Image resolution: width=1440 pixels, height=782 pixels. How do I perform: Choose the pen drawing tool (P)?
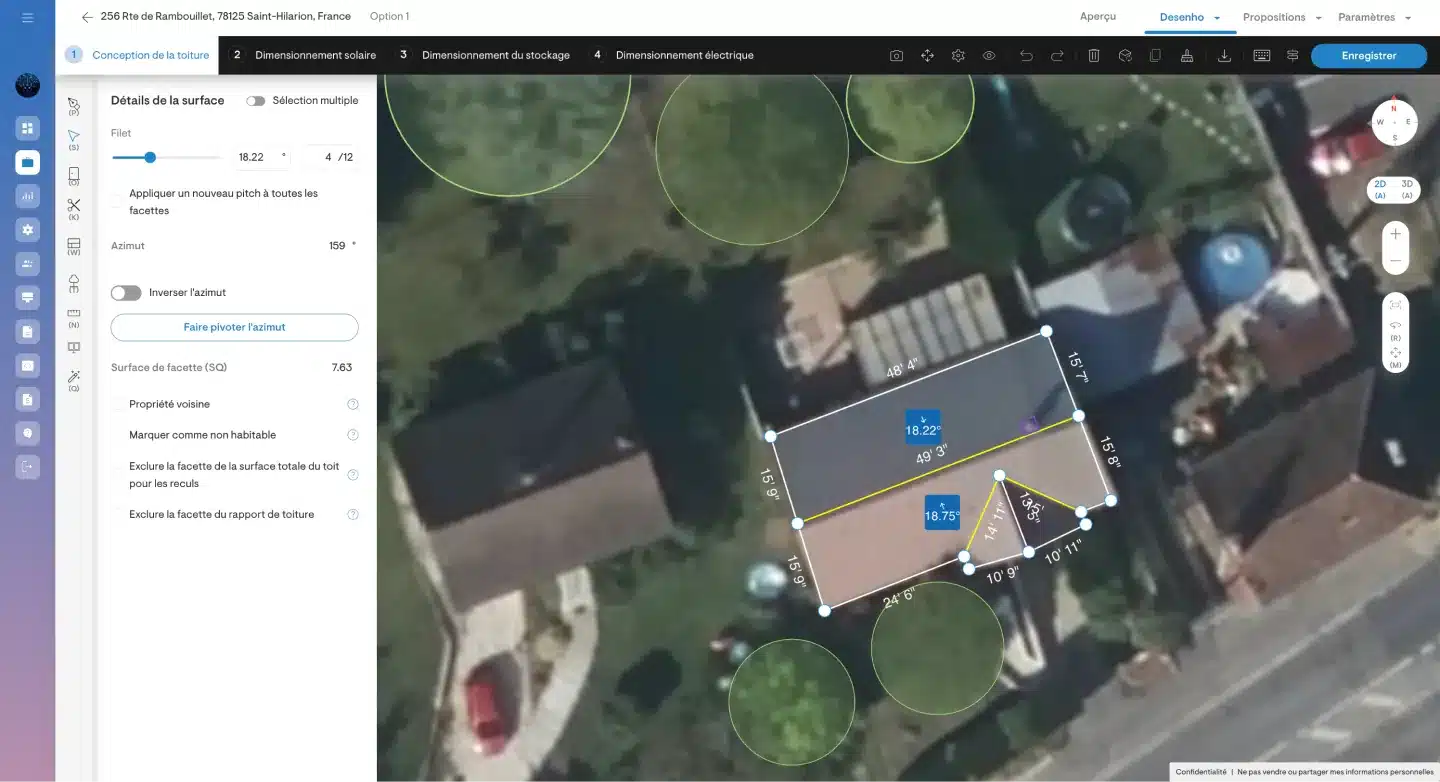tap(74, 104)
